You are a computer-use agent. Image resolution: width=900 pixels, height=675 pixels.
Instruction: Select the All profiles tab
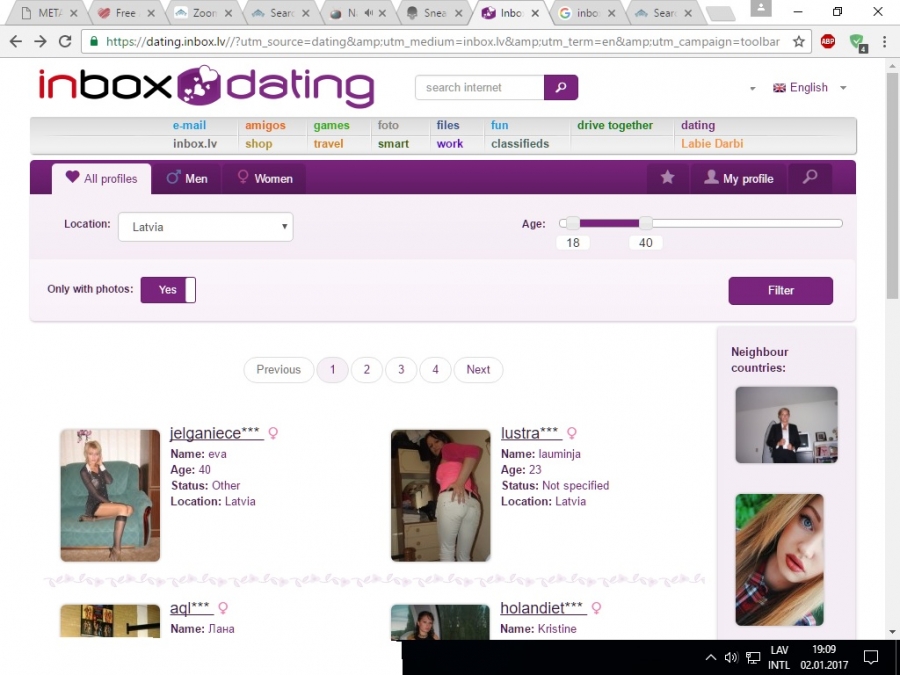tap(101, 179)
